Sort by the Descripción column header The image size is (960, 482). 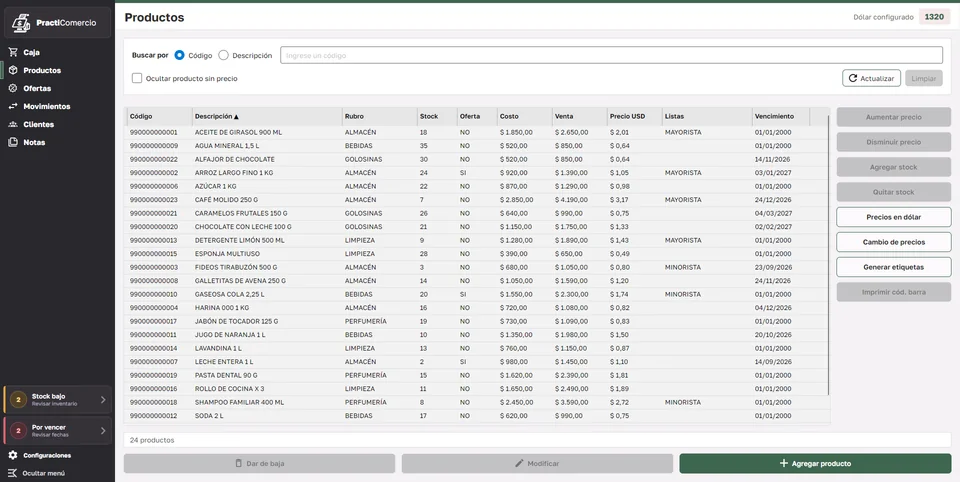(x=266, y=116)
